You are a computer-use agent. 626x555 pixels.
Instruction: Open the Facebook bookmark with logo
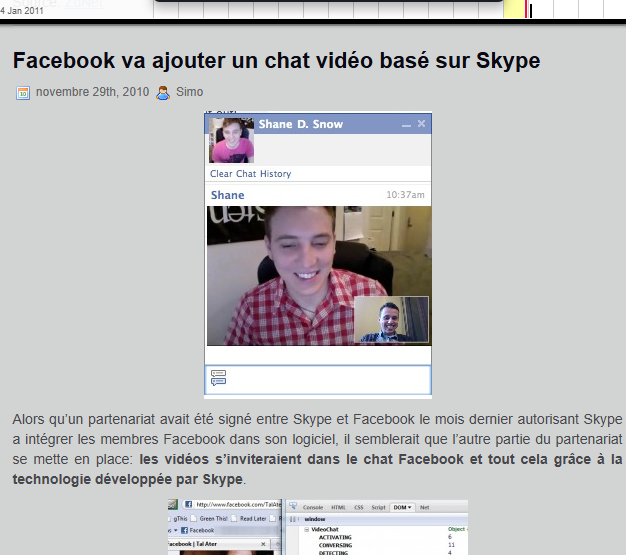coord(198,530)
